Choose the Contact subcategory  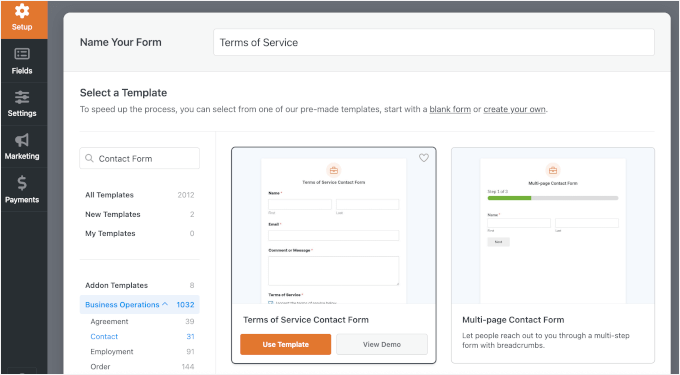(142, 336)
